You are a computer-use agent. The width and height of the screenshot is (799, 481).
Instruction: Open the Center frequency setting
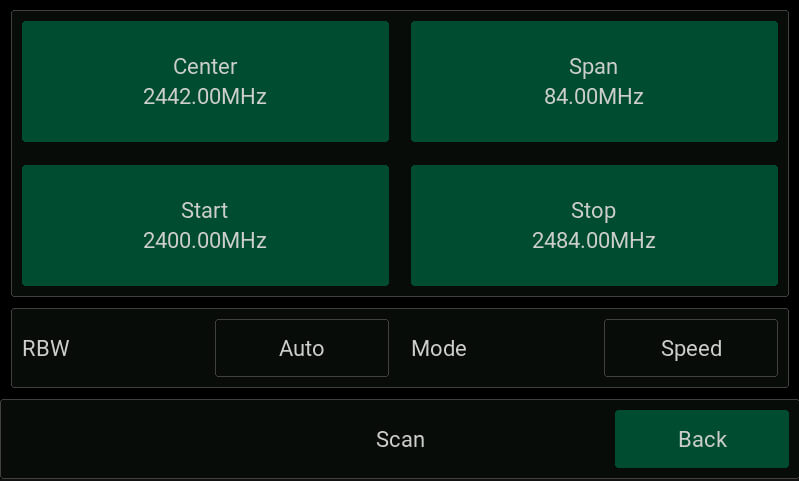205,82
